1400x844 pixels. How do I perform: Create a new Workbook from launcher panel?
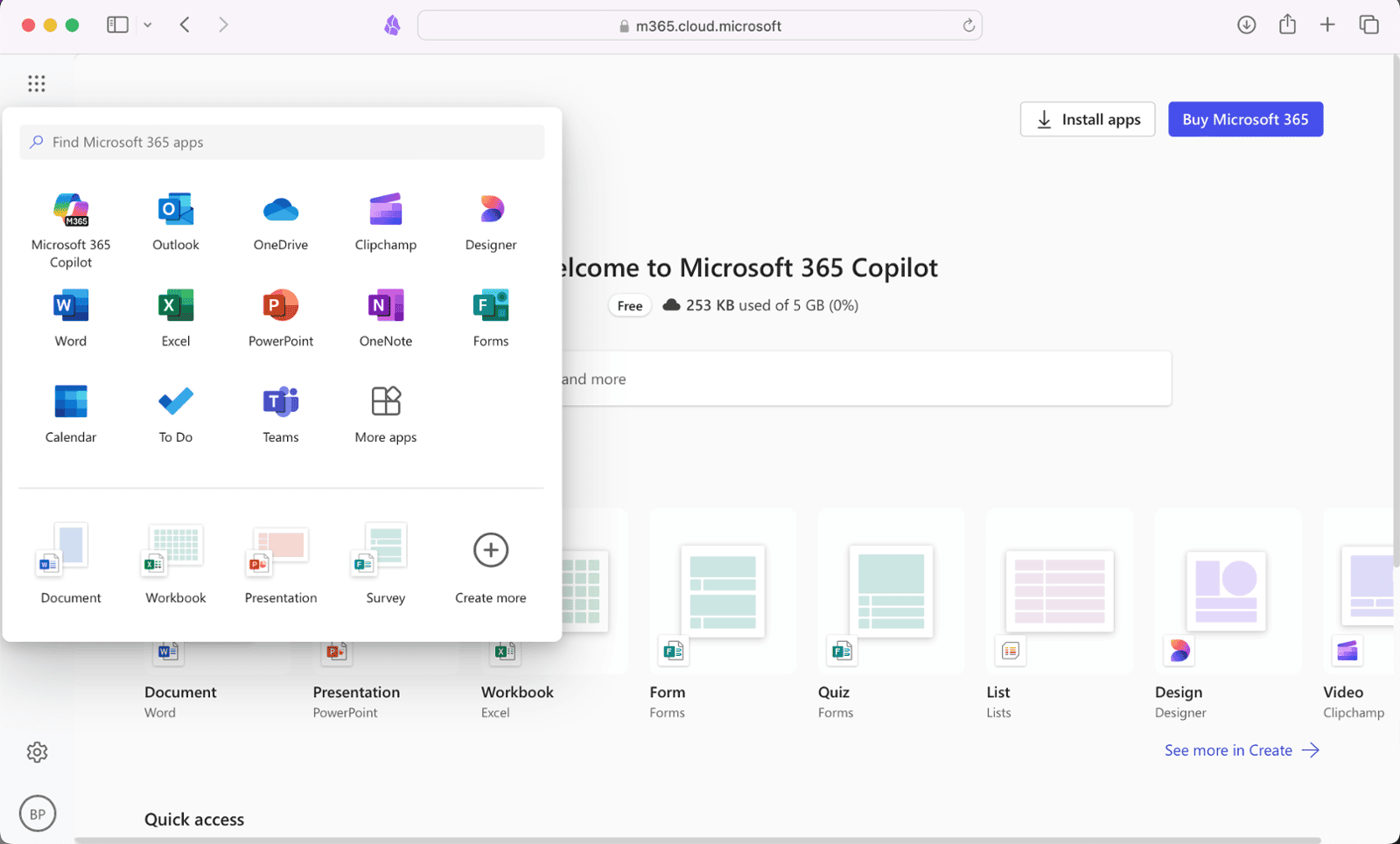click(x=176, y=563)
